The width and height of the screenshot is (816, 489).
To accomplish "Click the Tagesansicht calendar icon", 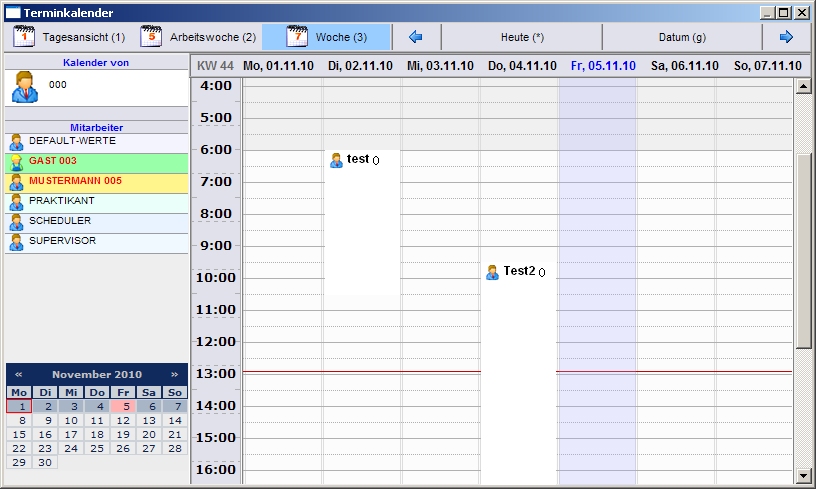I will coord(24,37).
